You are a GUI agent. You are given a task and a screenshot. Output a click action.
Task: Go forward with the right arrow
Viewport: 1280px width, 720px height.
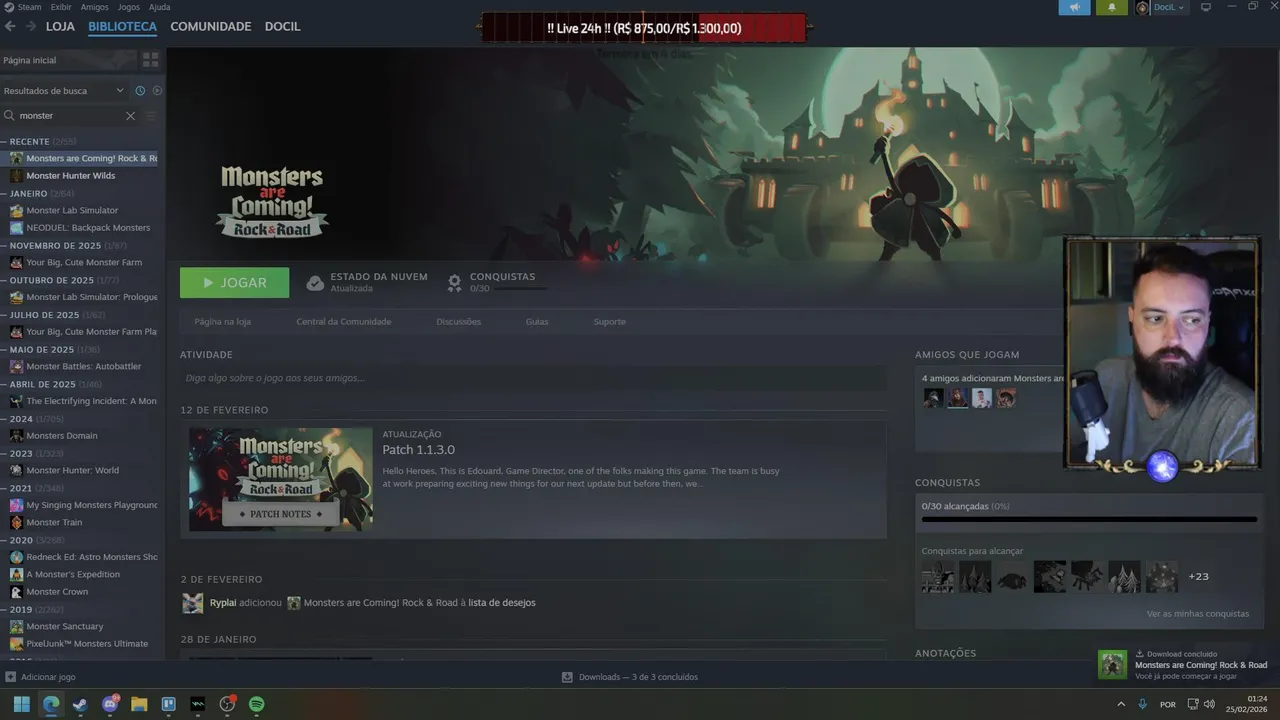coord(31,26)
